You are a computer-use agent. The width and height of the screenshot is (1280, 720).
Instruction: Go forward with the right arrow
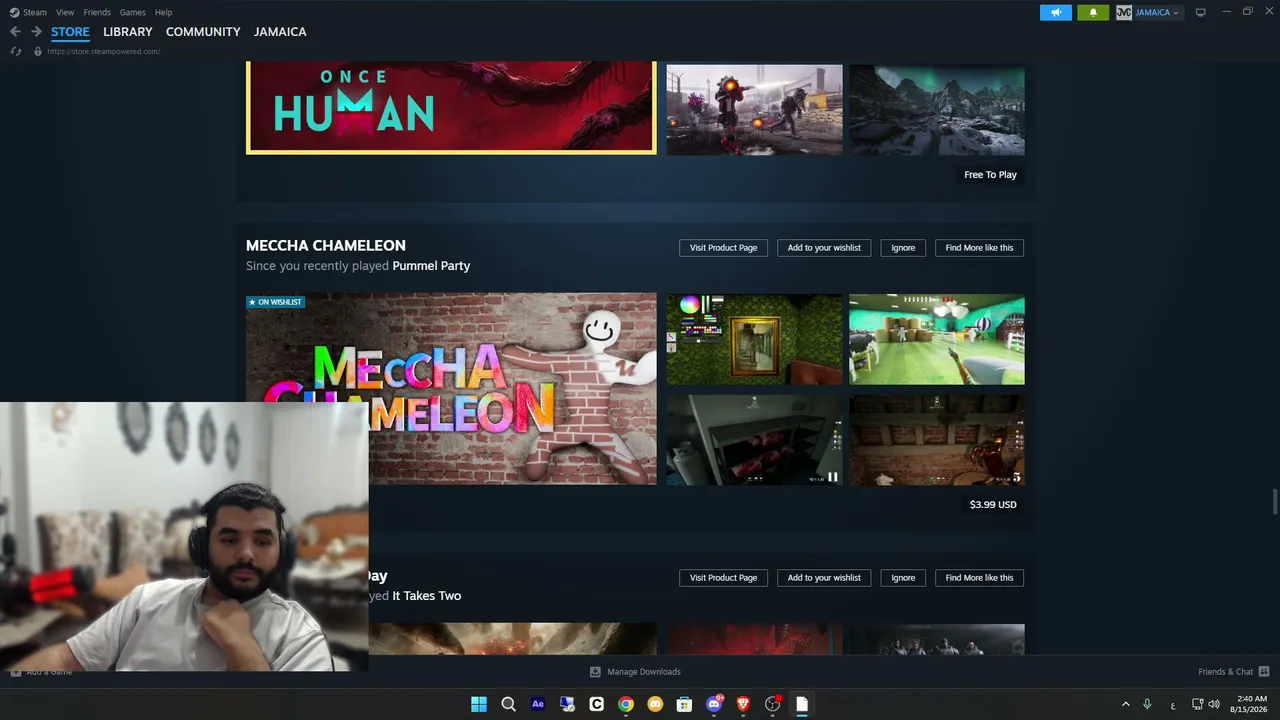(36, 32)
